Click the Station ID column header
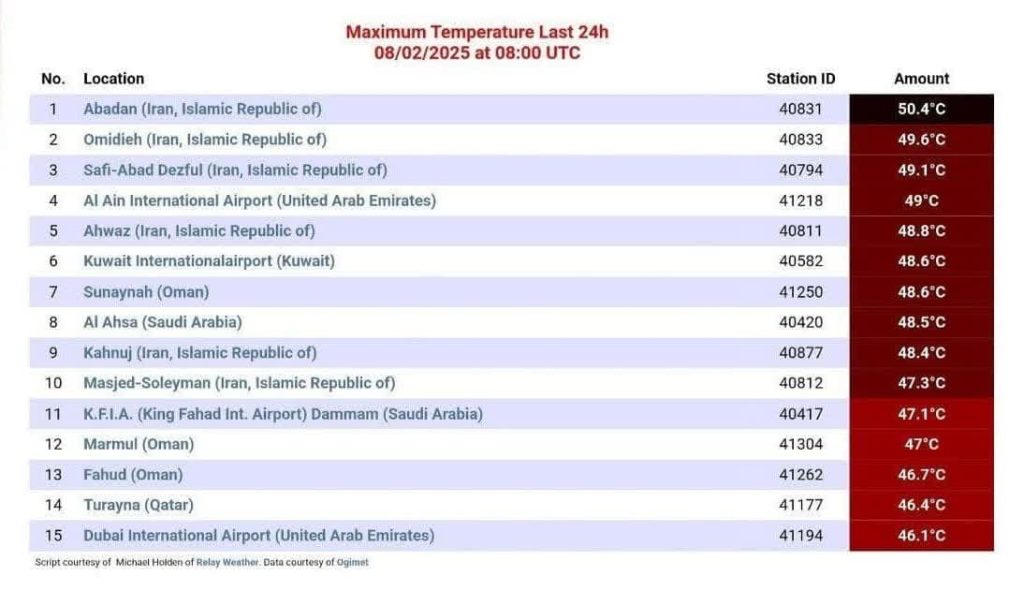Image resolution: width=1024 pixels, height=592 pixels. point(801,78)
